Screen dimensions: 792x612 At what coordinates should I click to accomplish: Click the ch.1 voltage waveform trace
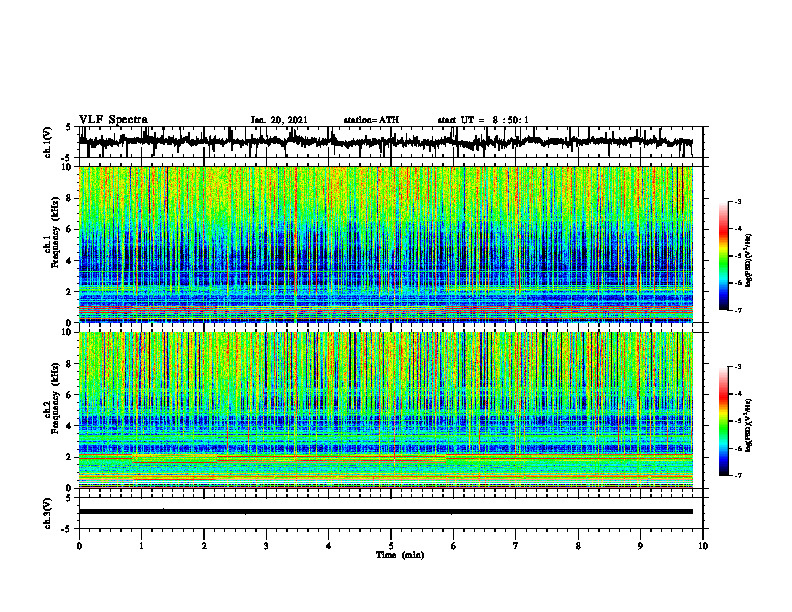pos(385,142)
